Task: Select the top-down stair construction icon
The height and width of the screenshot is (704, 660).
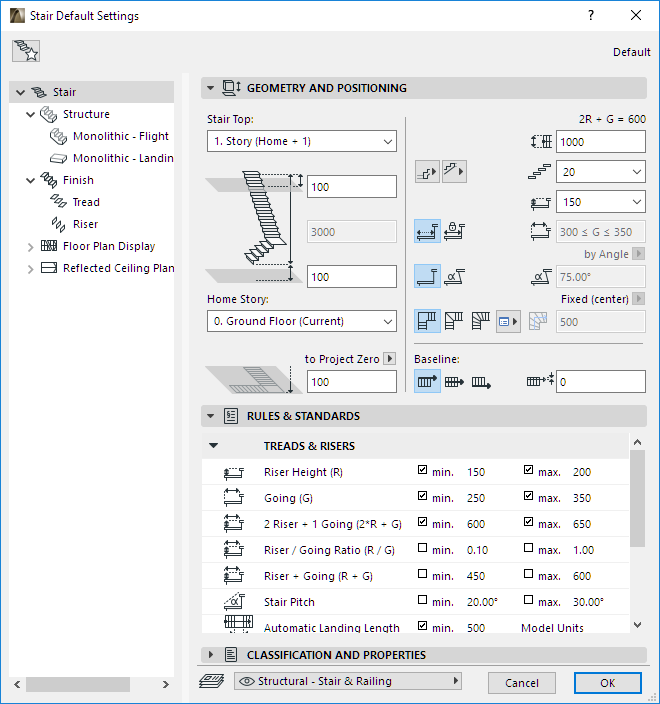Action: [x=454, y=172]
